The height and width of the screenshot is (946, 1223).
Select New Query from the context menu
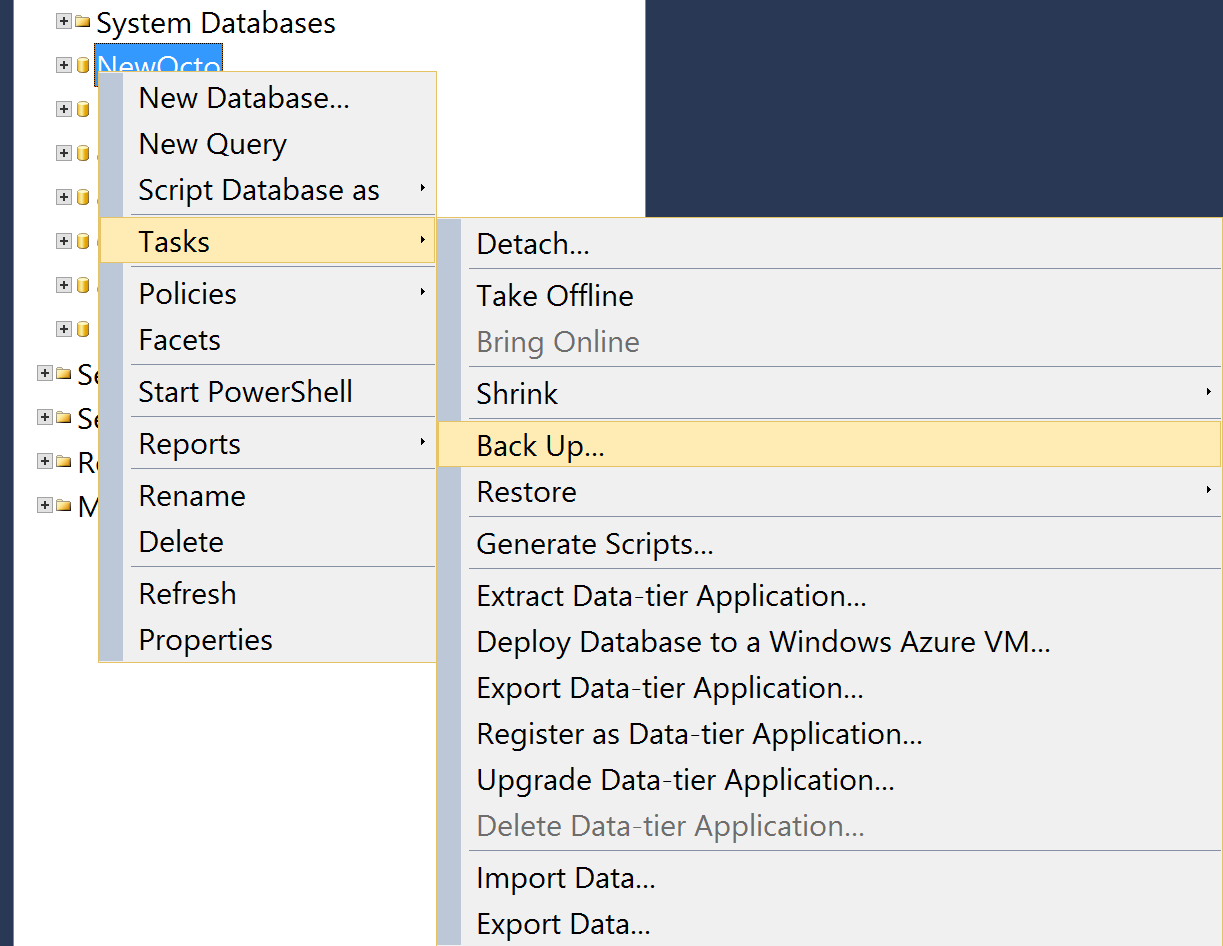pyautogui.click(x=212, y=143)
